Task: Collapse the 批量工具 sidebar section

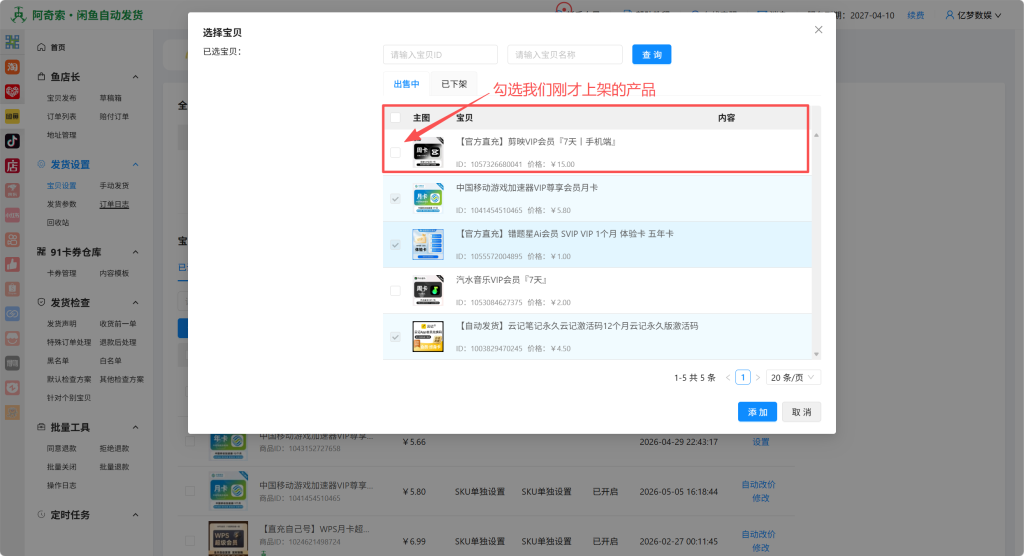Action: 135,427
